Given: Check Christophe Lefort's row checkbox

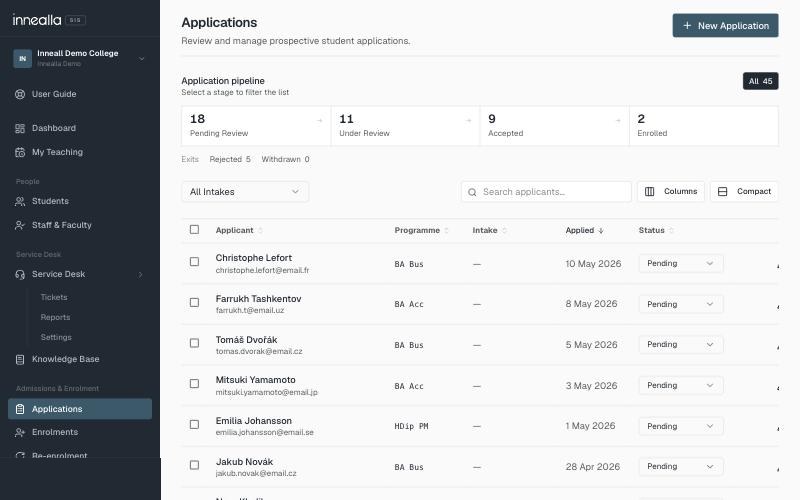Looking at the screenshot, I should 194,262.
